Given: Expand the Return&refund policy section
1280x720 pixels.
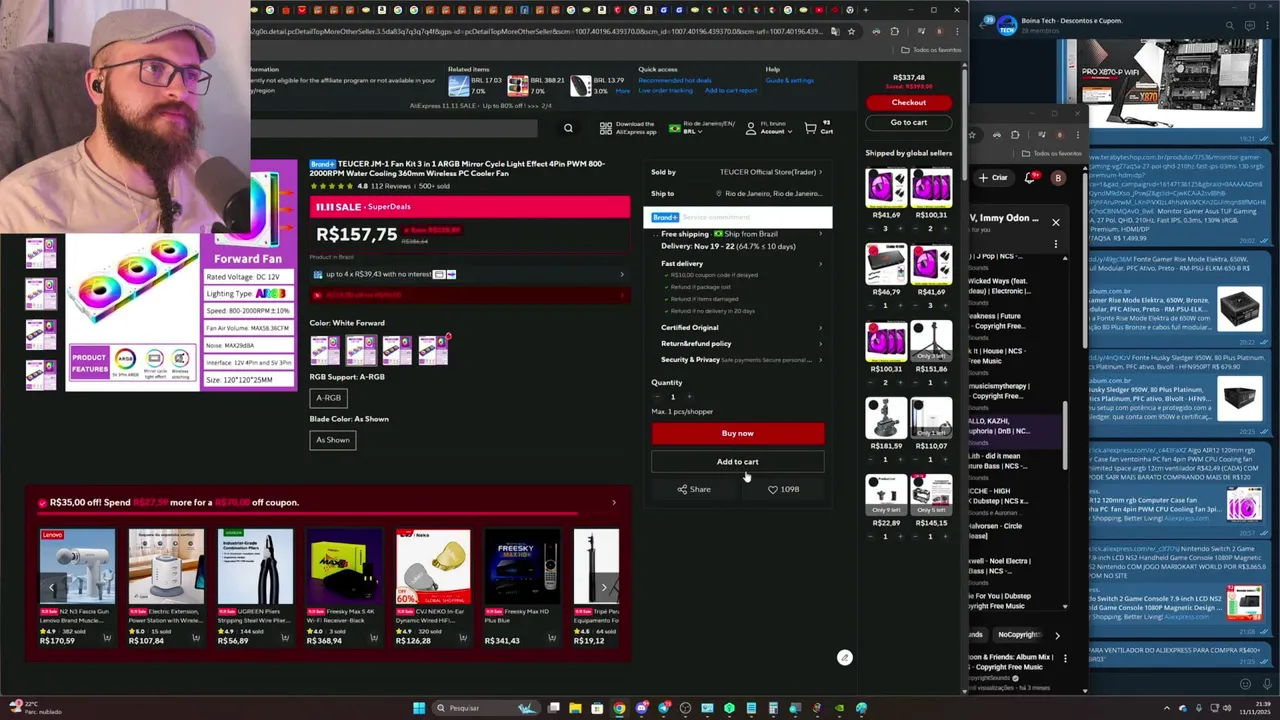Looking at the screenshot, I should [x=741, y=343].
